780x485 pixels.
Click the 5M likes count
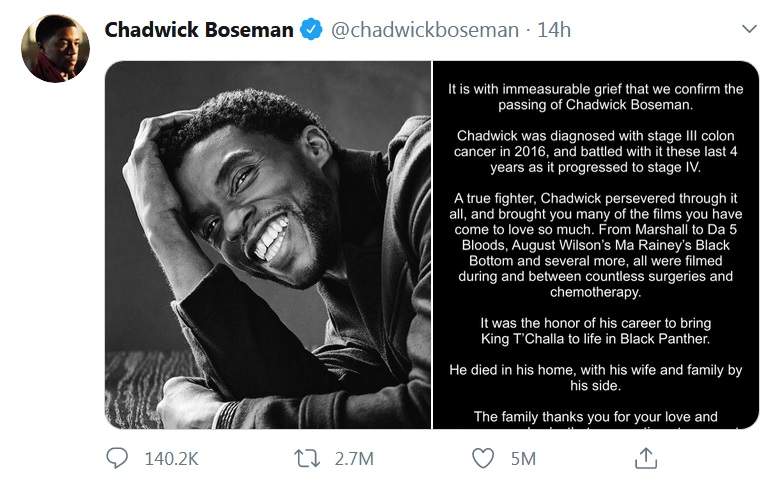click(523, 459)
